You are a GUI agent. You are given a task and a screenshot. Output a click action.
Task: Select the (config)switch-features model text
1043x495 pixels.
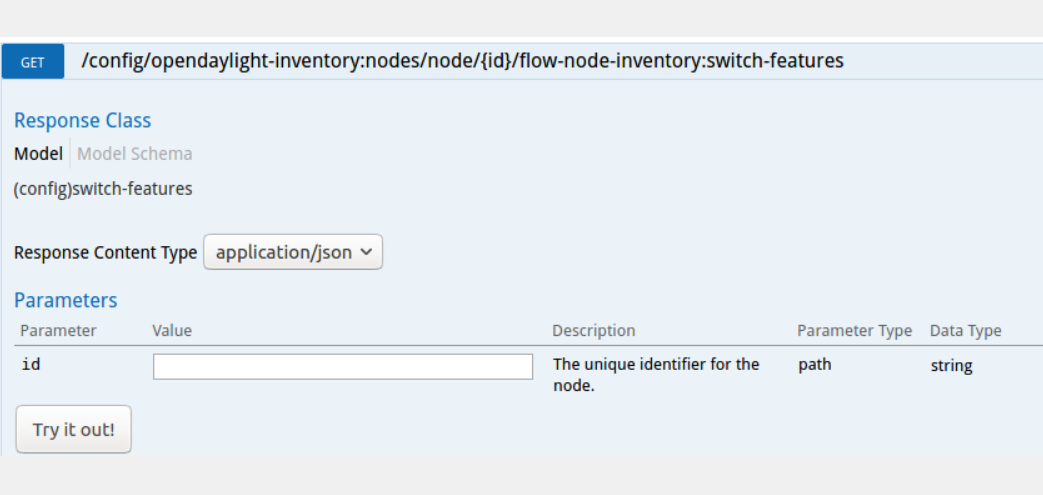(x=103, y=188)
